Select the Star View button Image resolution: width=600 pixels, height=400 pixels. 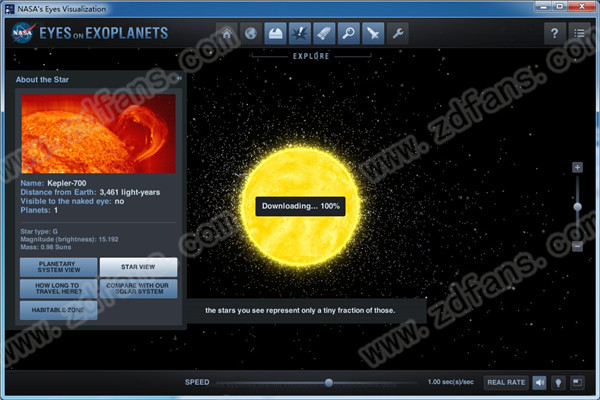[138, 267]
